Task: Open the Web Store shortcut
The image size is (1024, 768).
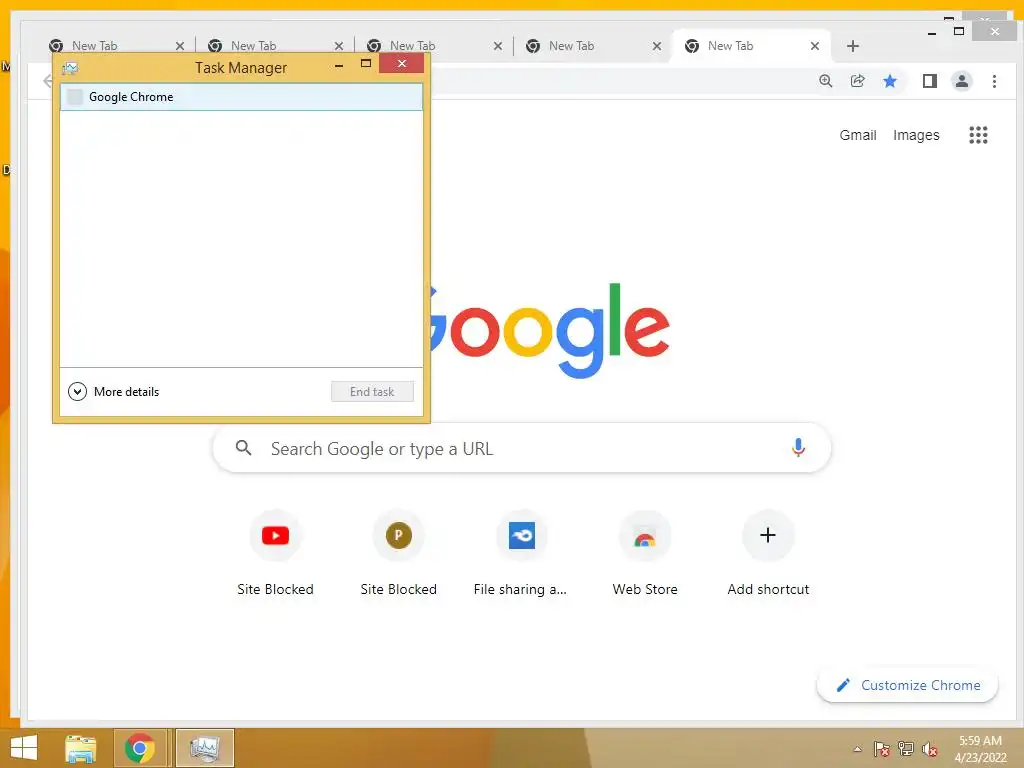Action: [645, 536]
